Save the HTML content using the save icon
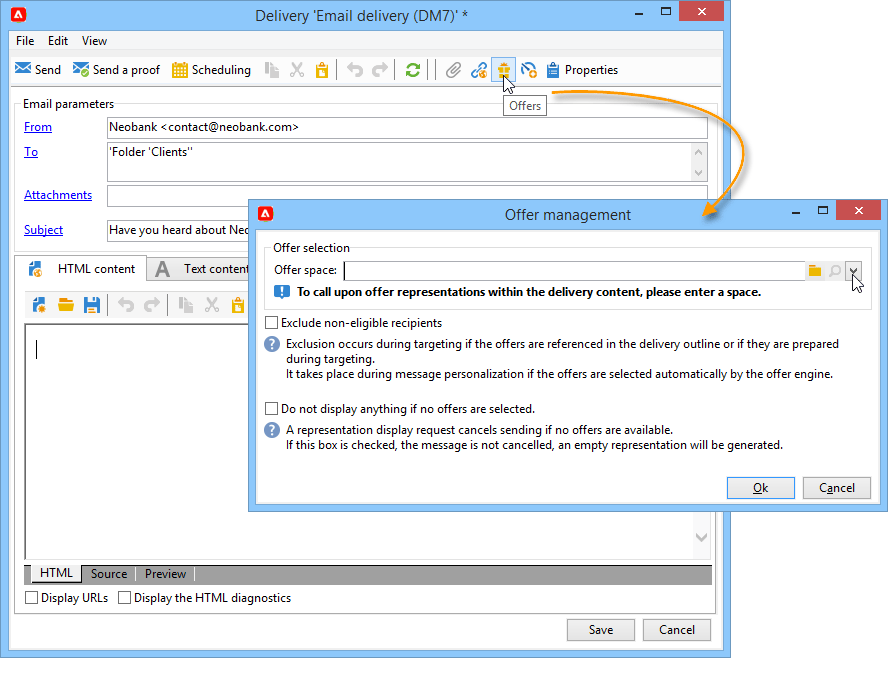Image resolution: width=888 pixels, height=676 pixels. 92,305
